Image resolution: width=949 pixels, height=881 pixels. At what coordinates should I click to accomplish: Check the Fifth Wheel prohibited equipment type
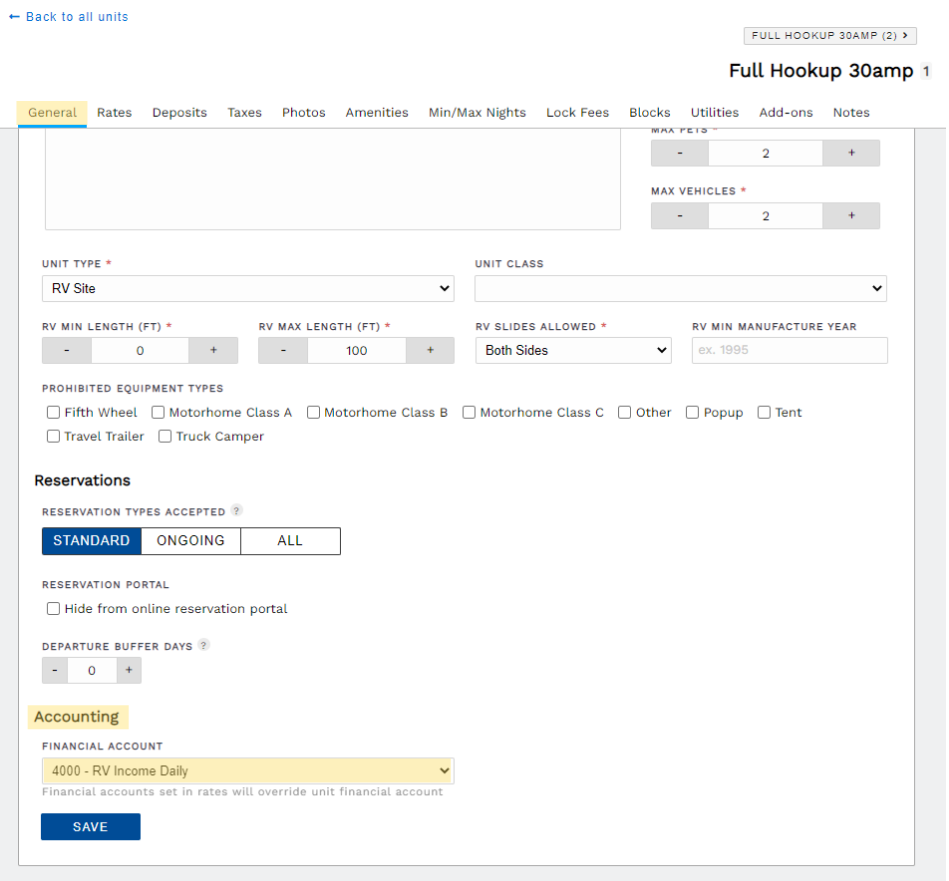pos(53,412)
